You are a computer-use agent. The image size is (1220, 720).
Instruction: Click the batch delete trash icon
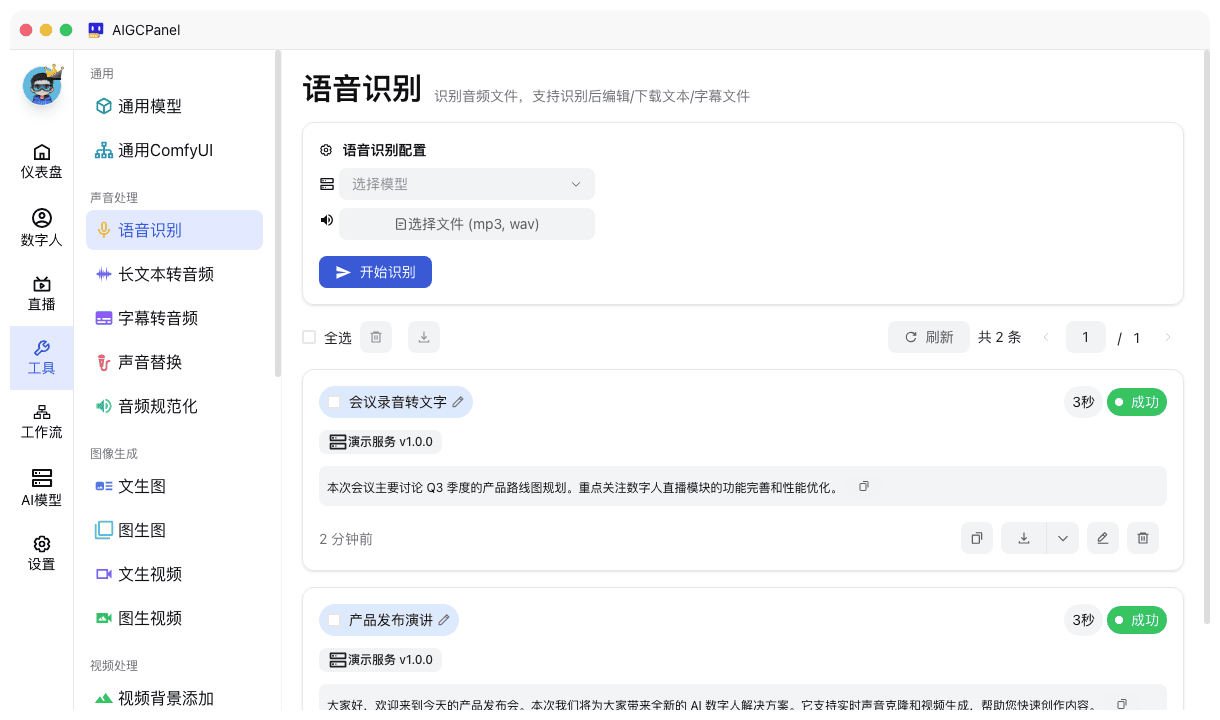pyautogui.click(x=376, y=338)
